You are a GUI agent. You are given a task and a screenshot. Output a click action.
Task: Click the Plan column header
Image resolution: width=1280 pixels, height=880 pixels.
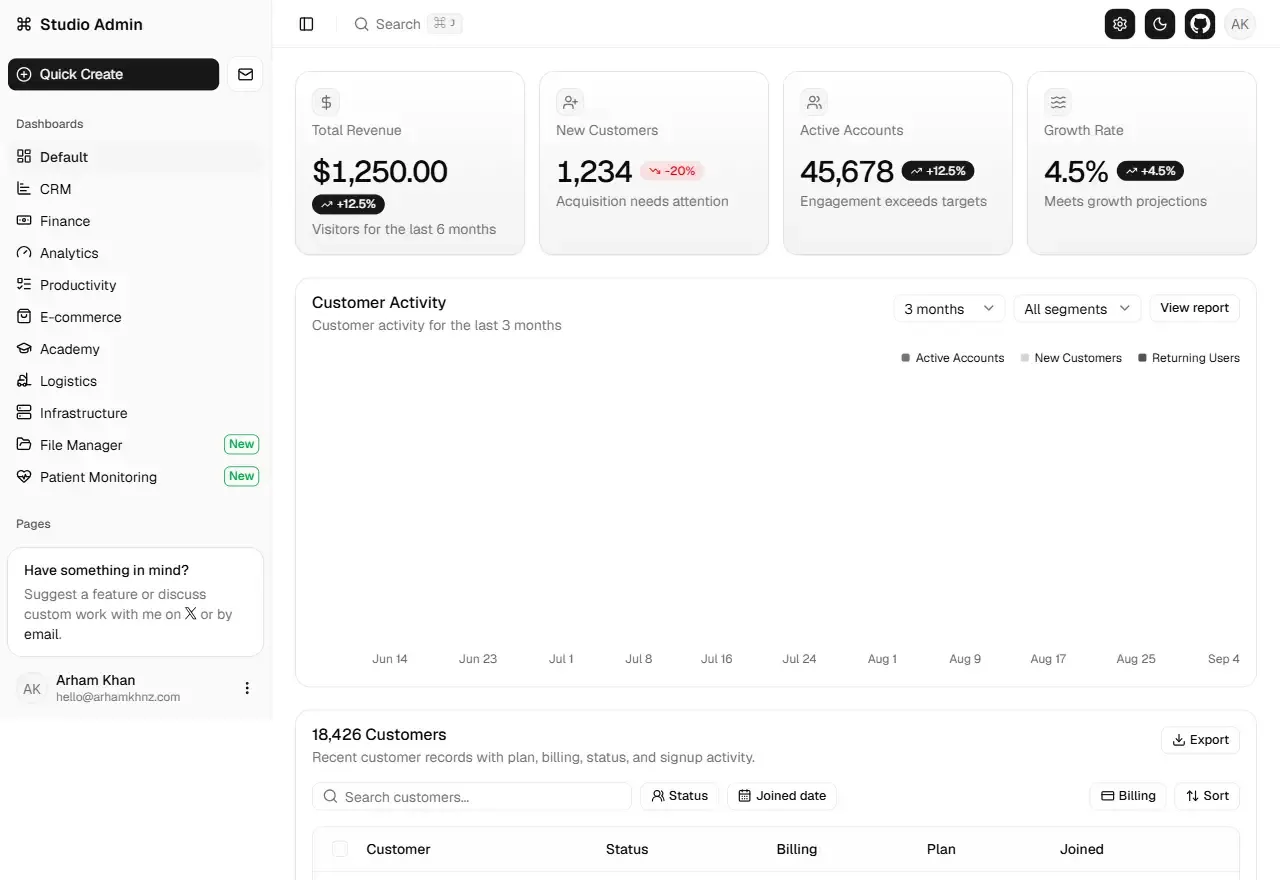coord(941,849)
